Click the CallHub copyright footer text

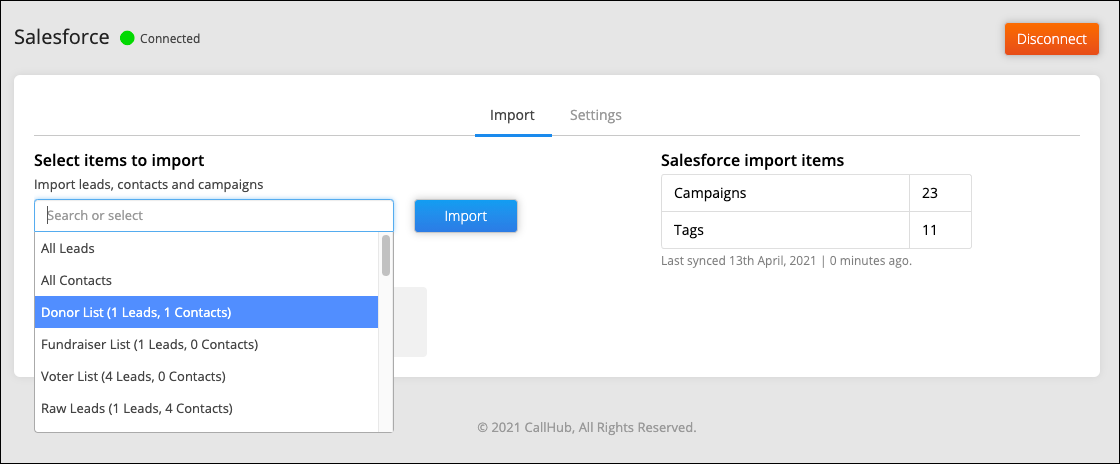pos(586,428)
